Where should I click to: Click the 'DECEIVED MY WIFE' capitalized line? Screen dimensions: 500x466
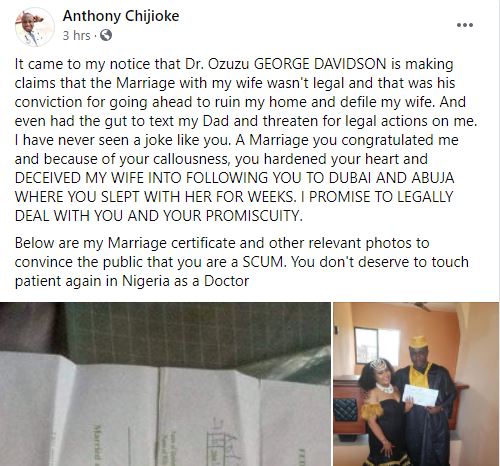[x=235, y=178]
